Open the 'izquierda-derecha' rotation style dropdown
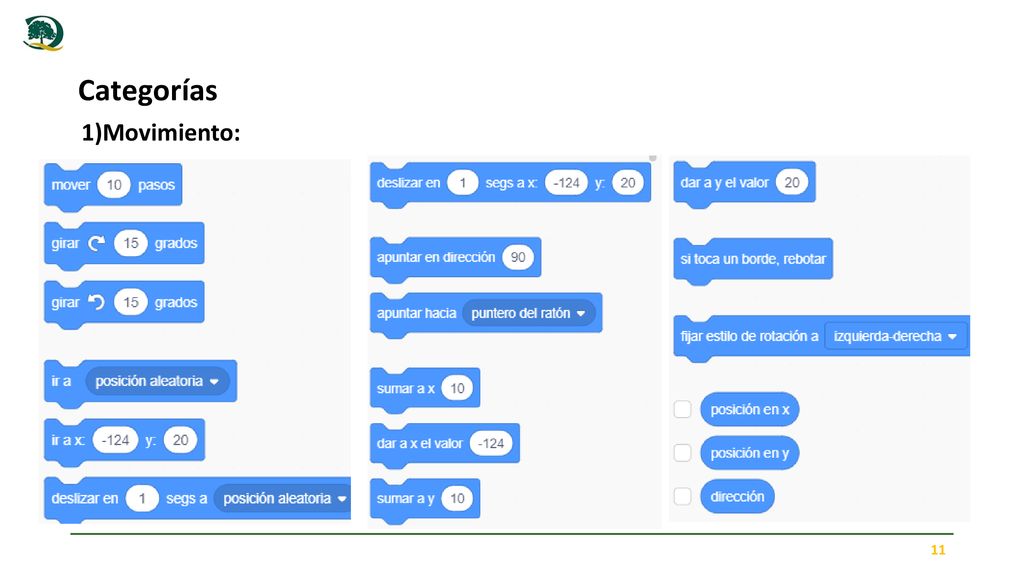Screen dimensions: 1024x576 click(895, 336)
